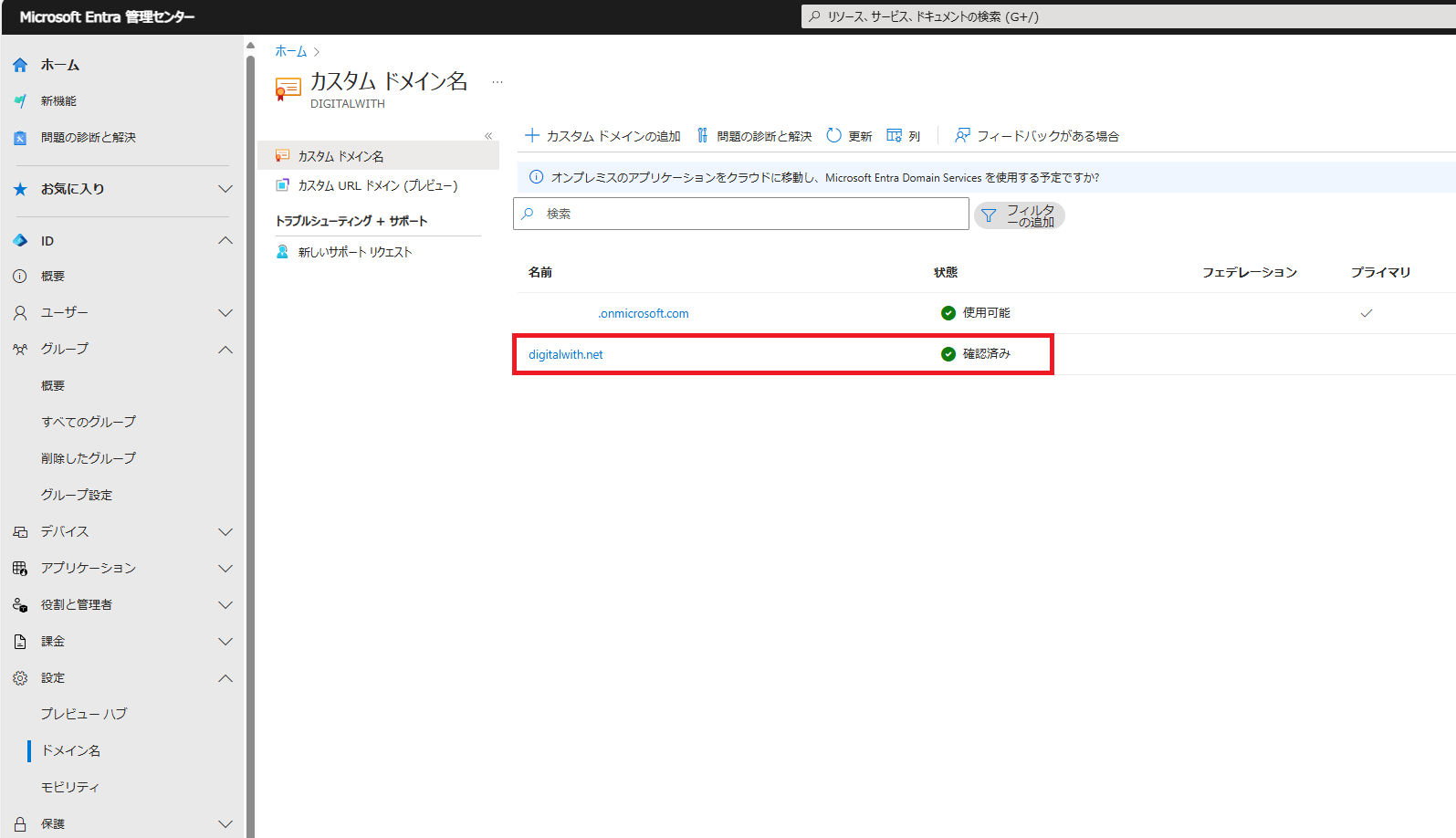The height and width of the screenshot is (838, 1456).
Task: Open the page's more options ellipsis
Action: 498,82
